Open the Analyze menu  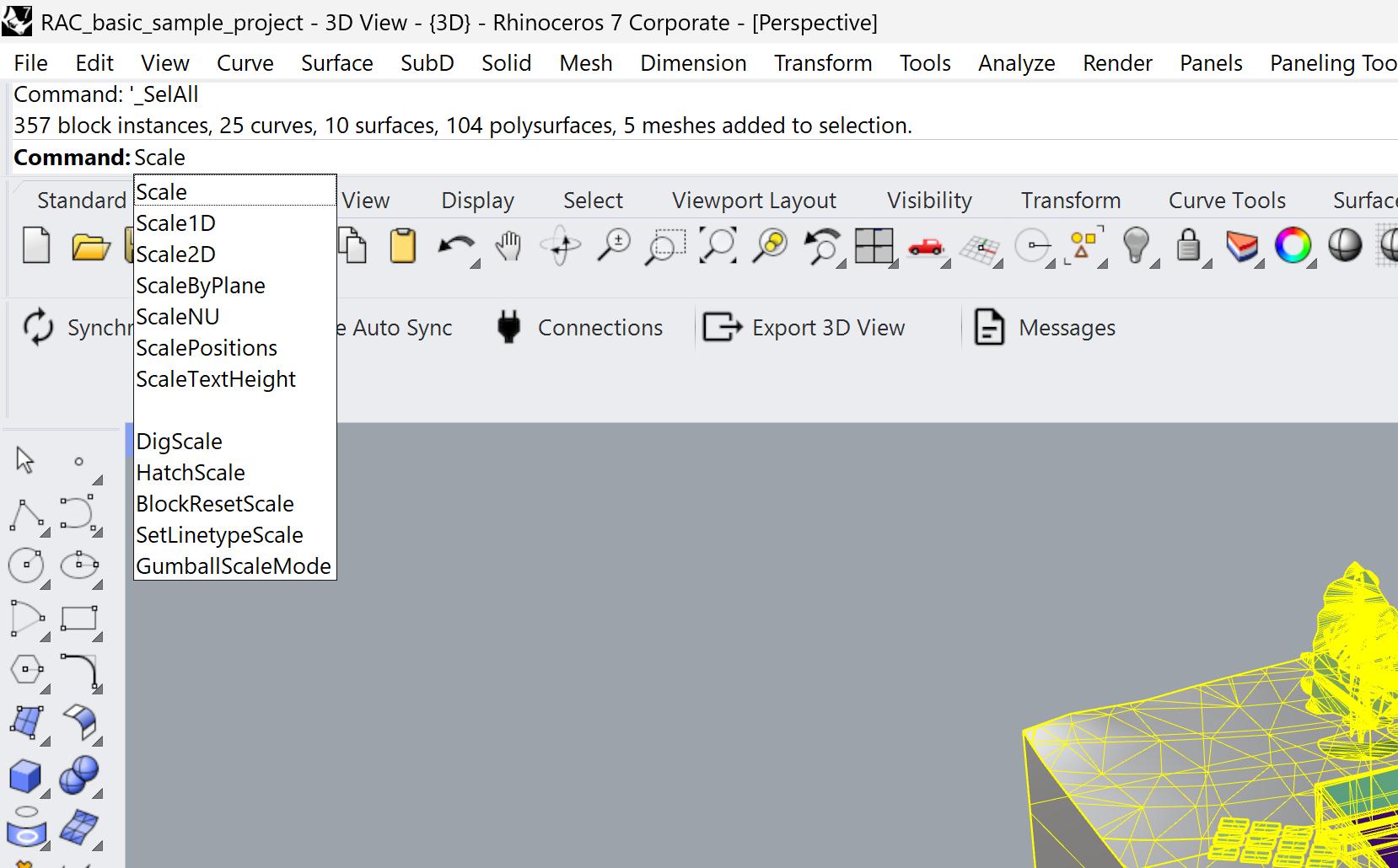click(1017, 63)
